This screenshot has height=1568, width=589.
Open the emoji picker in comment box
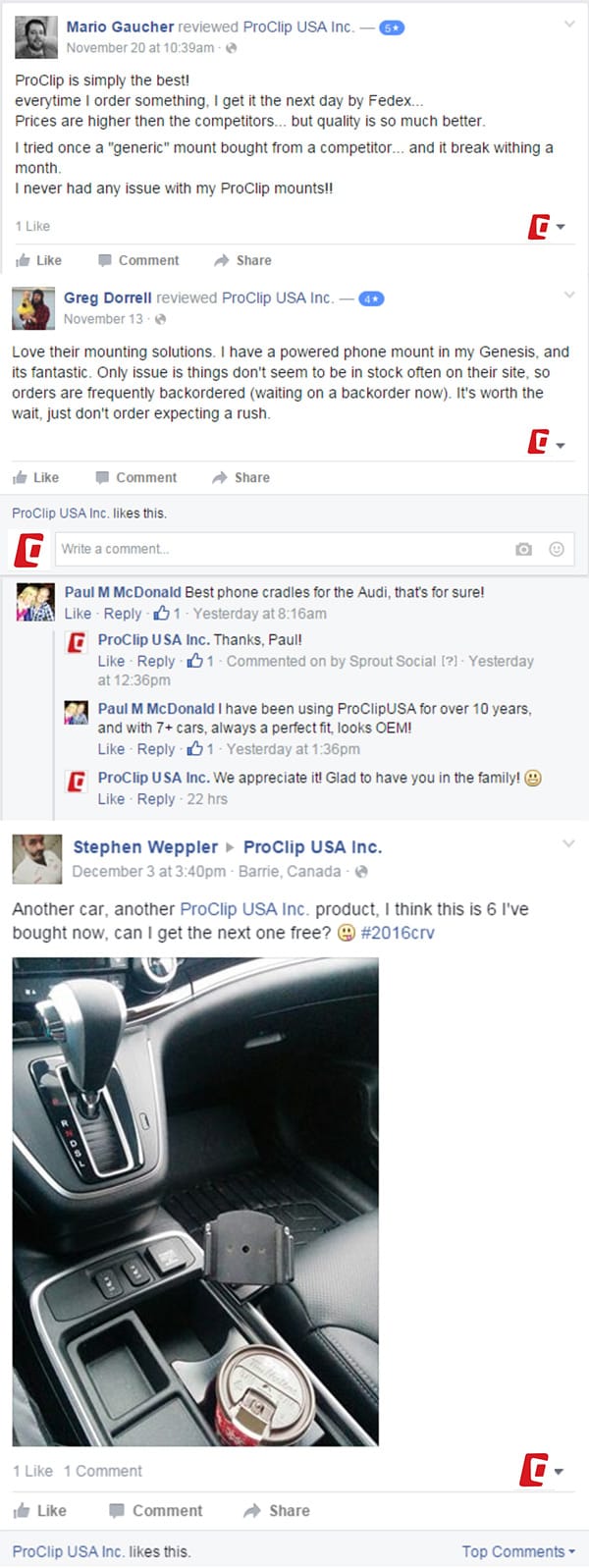pos(557,549)
